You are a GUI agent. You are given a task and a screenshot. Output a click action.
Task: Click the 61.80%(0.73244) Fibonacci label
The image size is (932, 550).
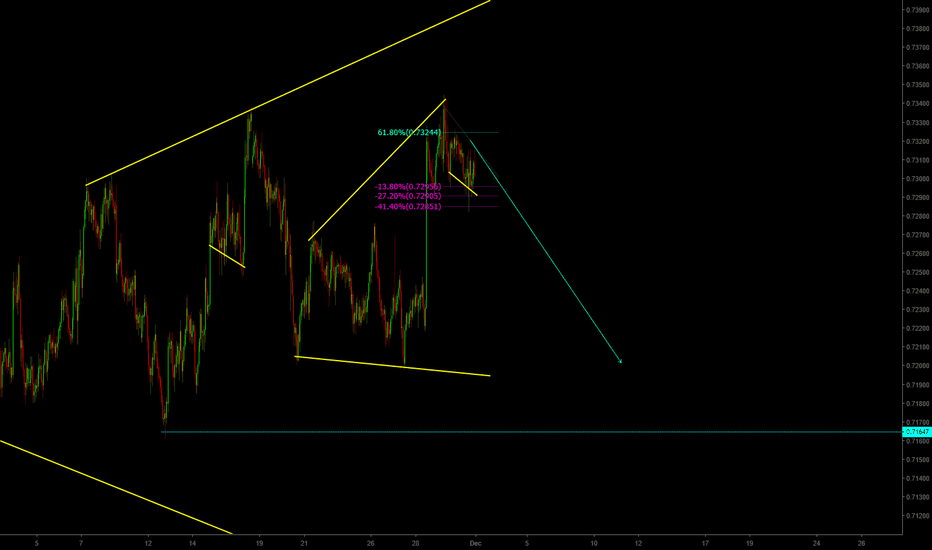410,132
